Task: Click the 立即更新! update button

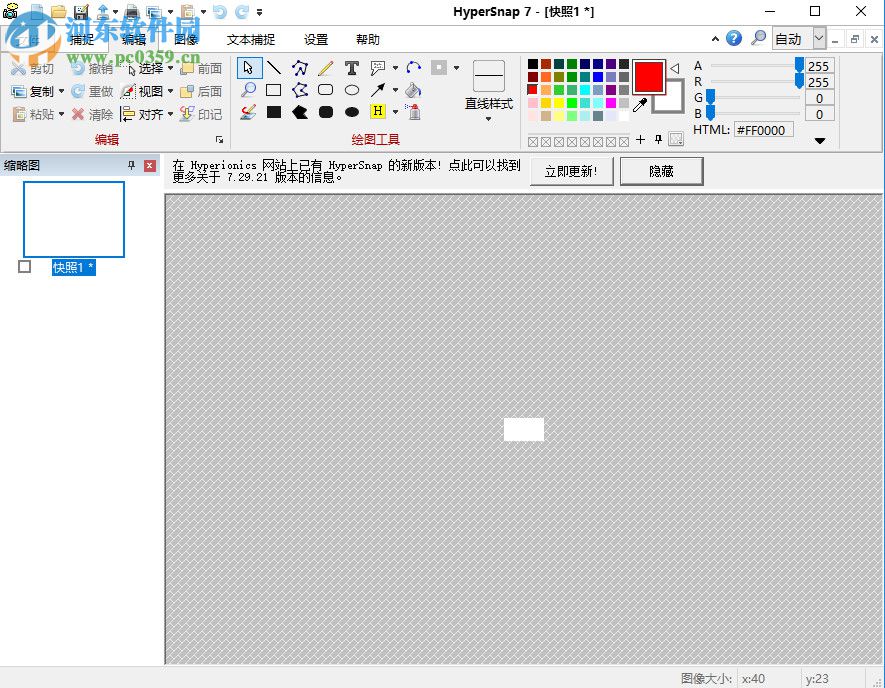Action: 571,171
